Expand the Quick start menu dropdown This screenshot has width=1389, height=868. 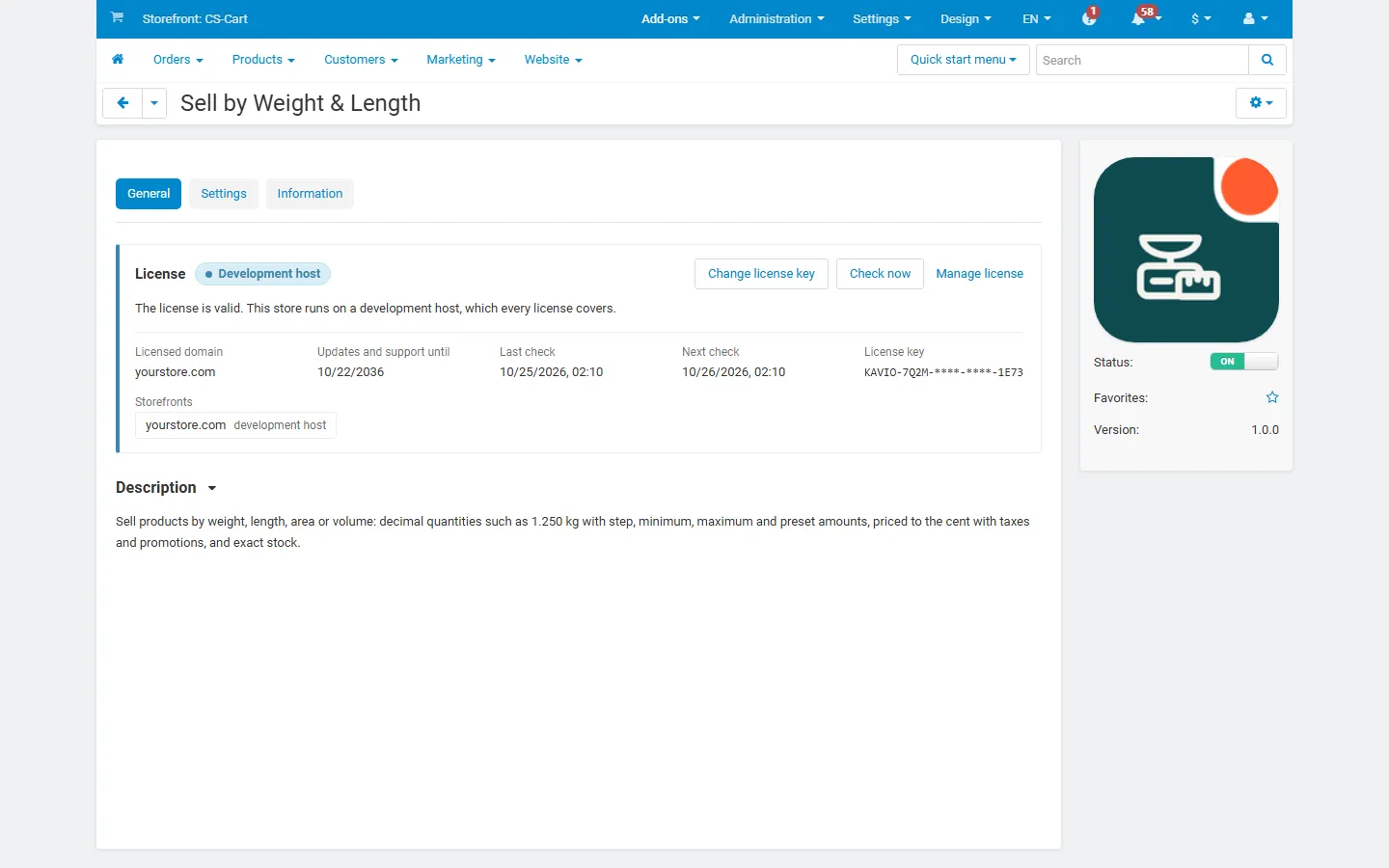tap(964, 60)
